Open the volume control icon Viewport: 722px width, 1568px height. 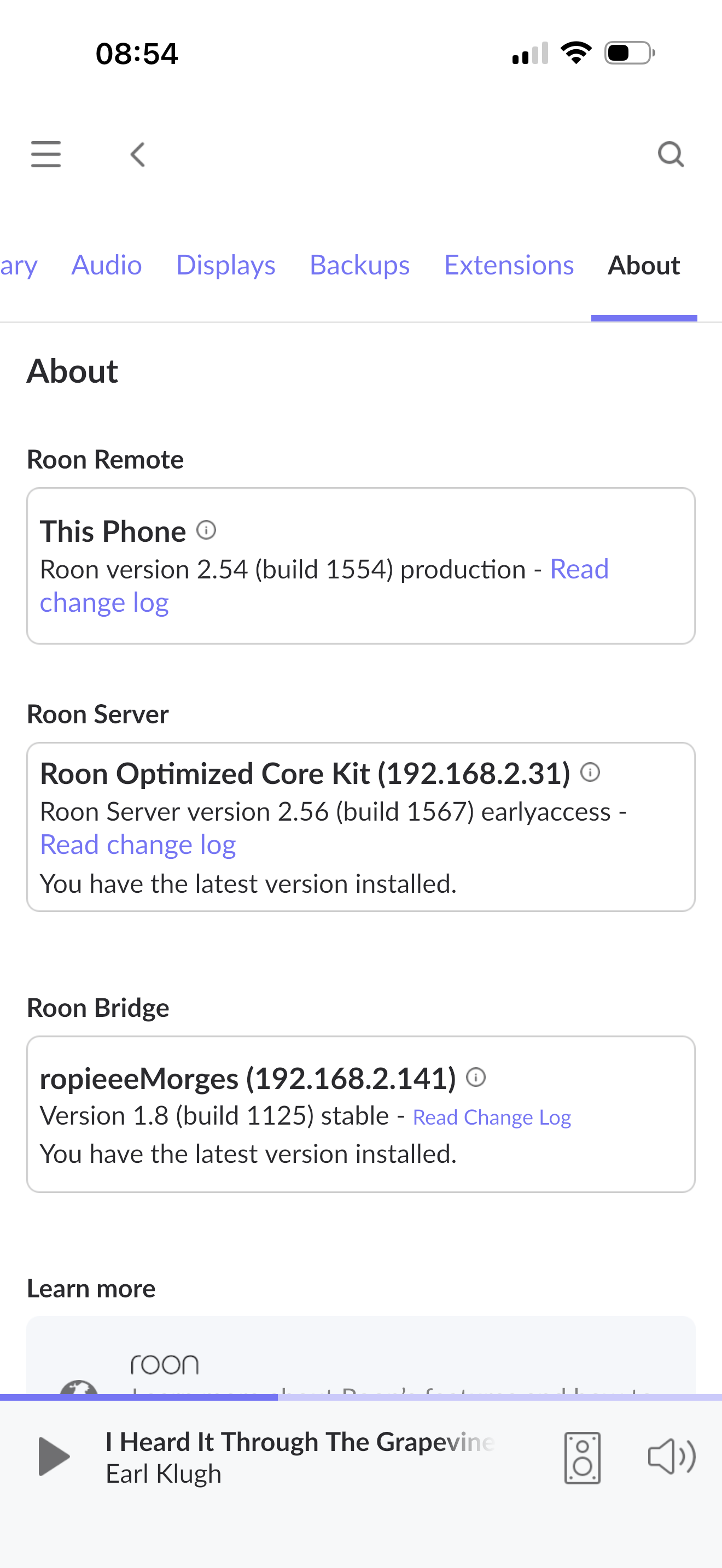click(x=671, y=1456)
